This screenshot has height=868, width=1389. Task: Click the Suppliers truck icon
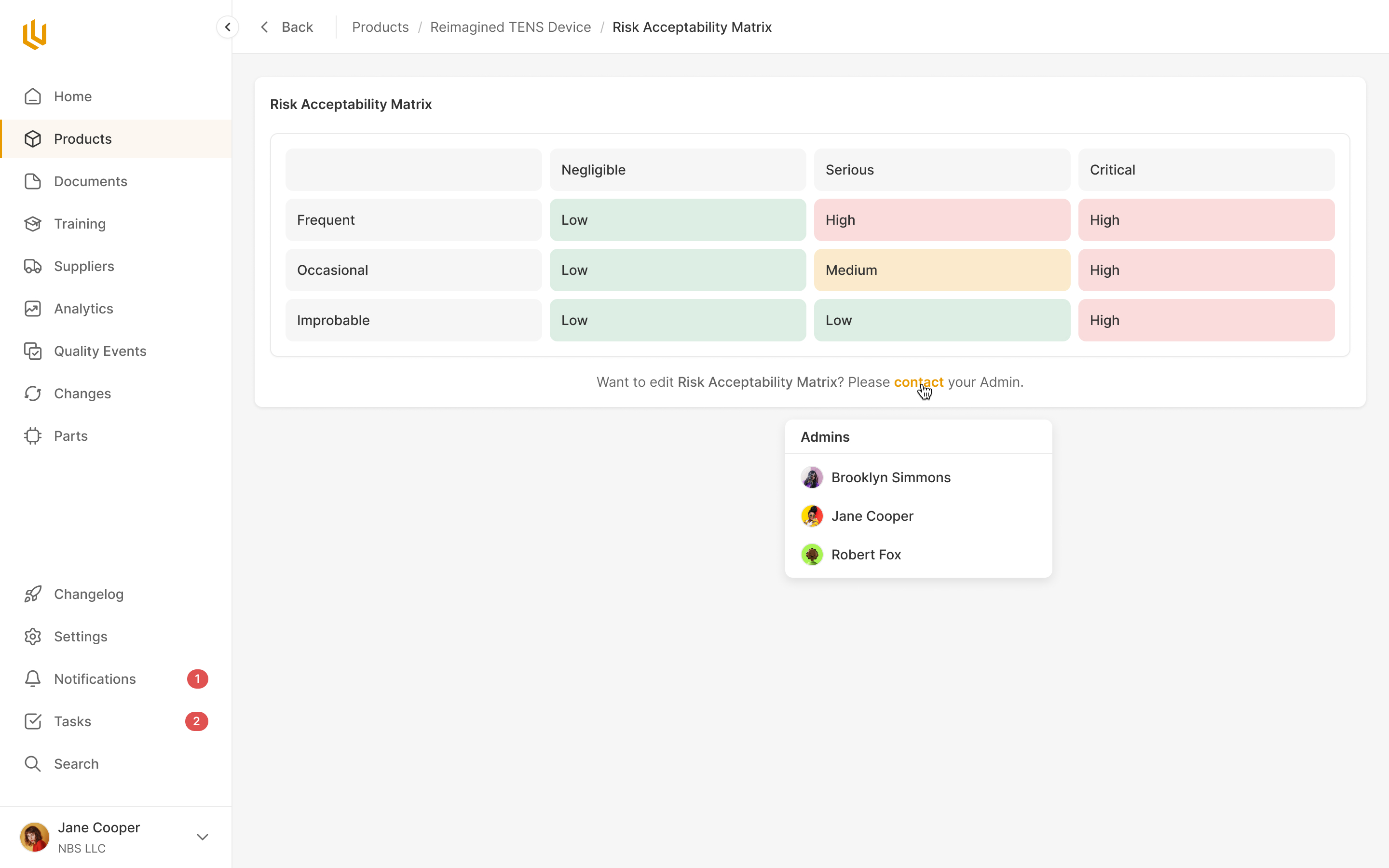(33, 266)
